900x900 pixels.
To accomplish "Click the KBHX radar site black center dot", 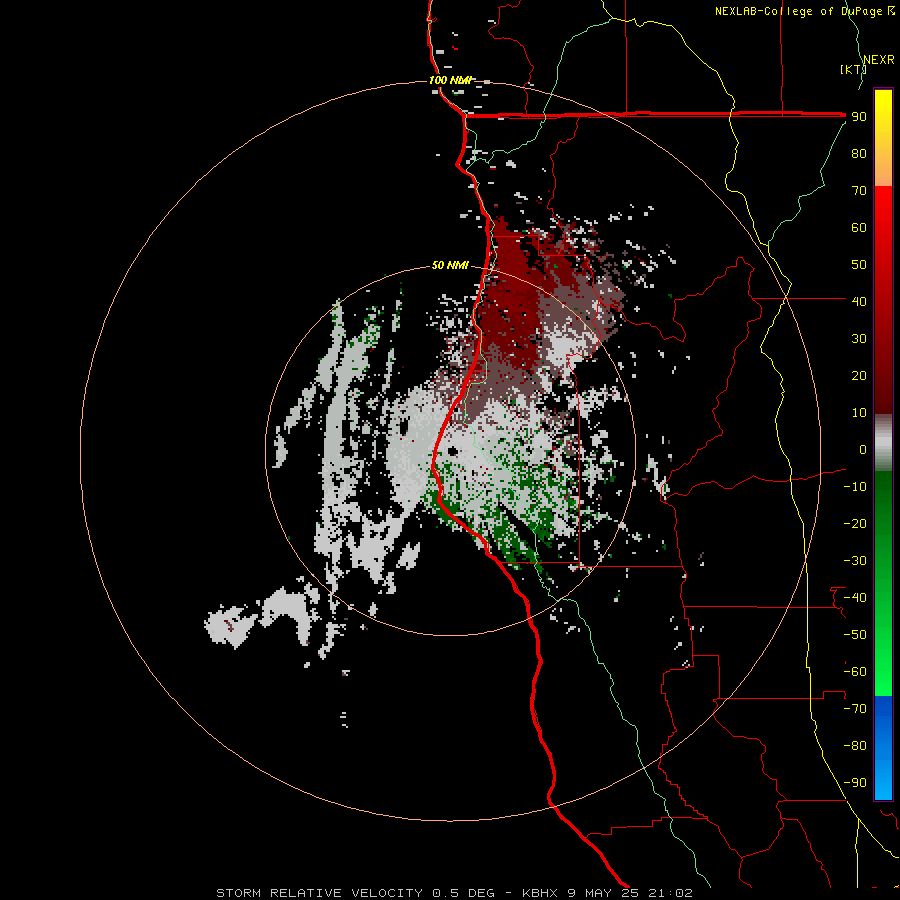I will click(x=453, y=451).
